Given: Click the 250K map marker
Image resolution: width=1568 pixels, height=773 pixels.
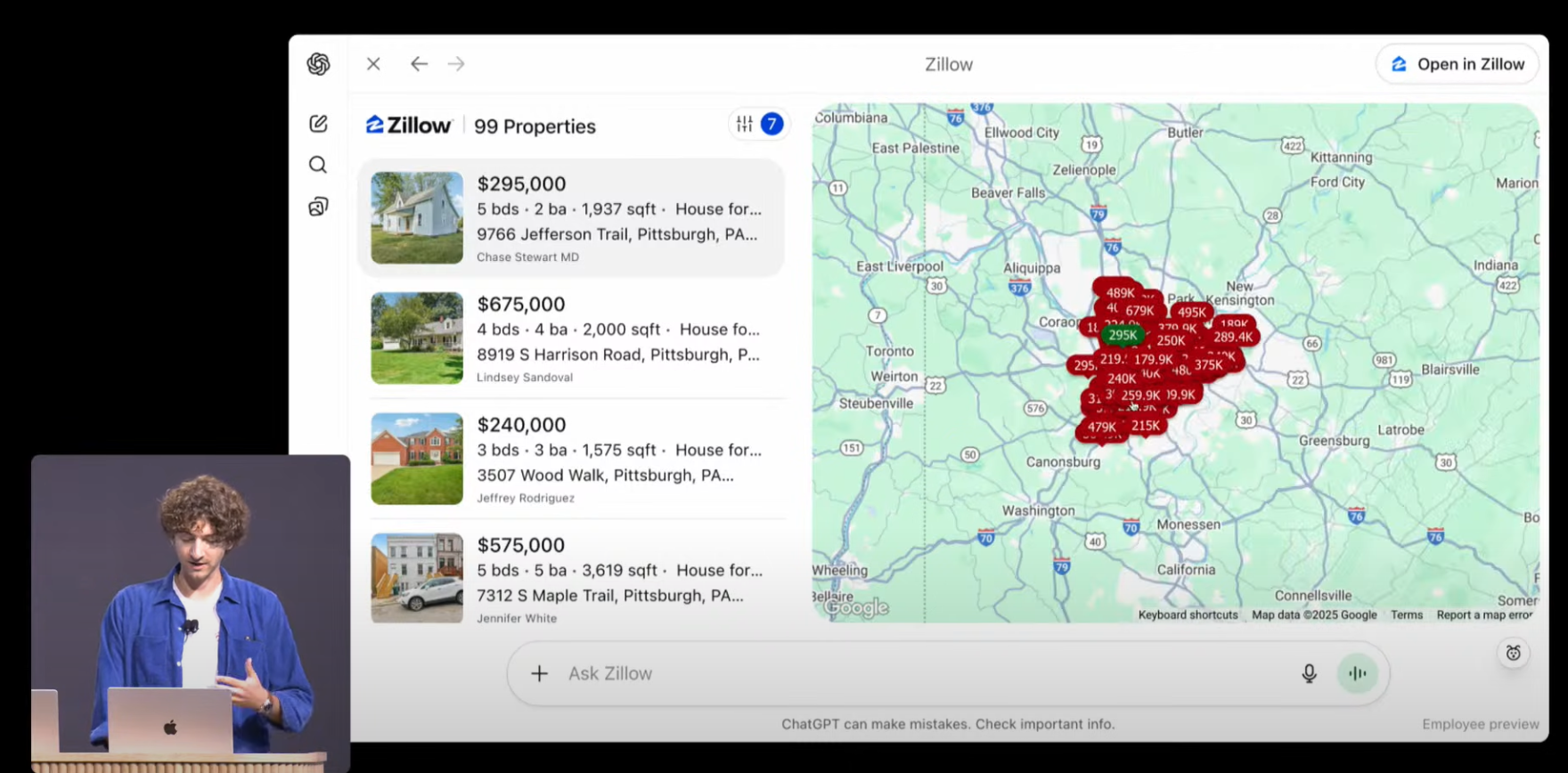Looking at the screenshot, I should tap(1171, 340).
